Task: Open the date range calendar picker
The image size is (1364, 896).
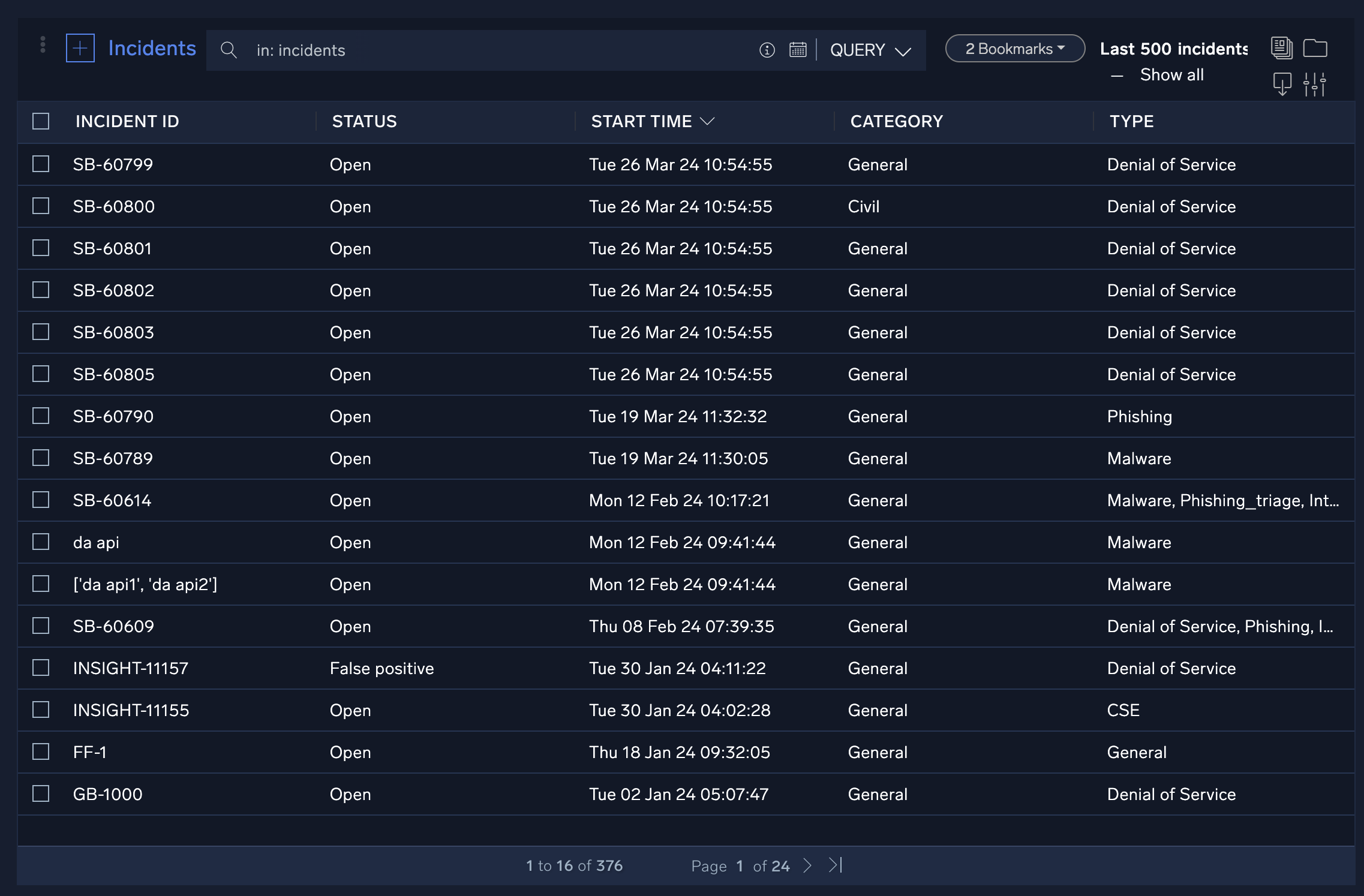Action: tap(798, 50)
